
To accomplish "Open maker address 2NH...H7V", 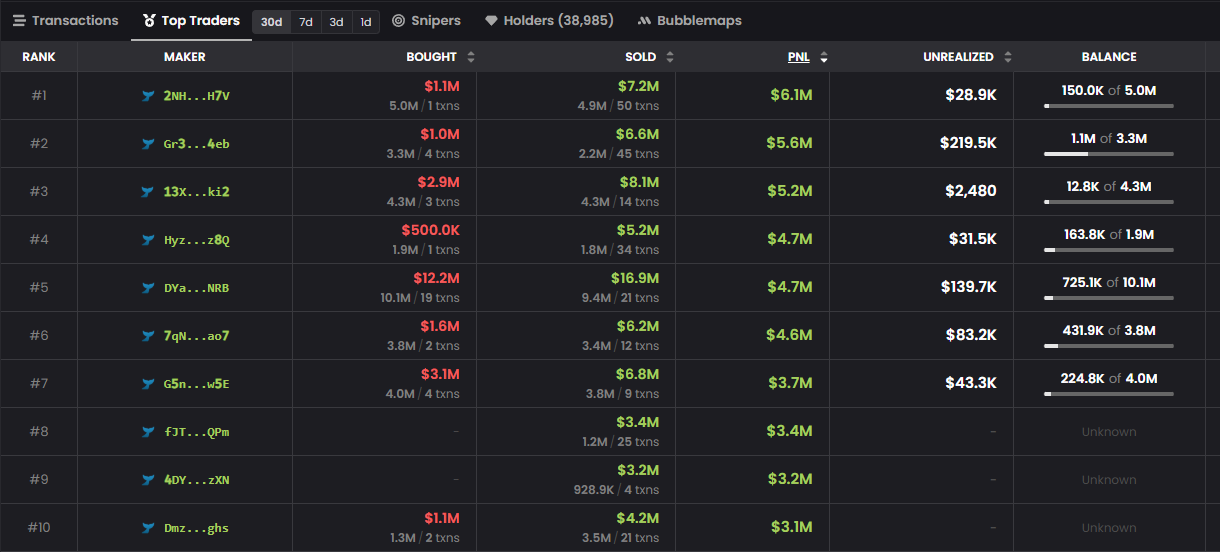I will coord(196,96).
